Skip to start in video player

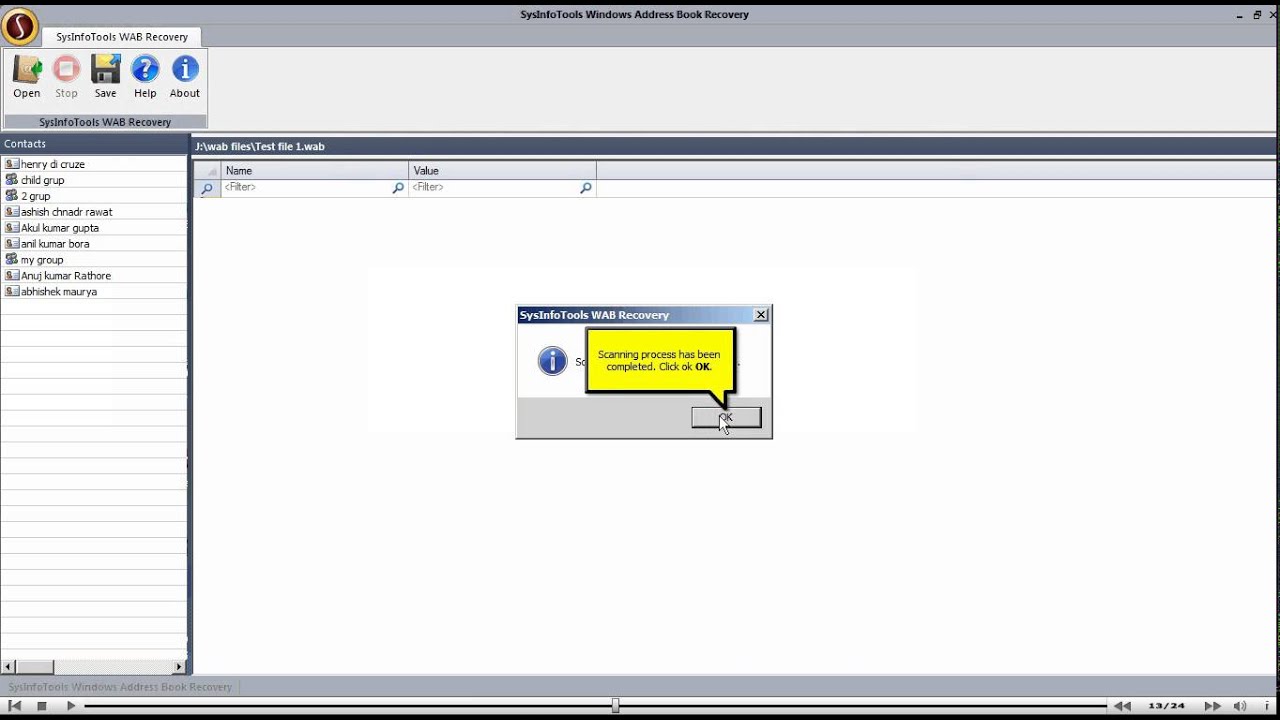coord(14,706)
